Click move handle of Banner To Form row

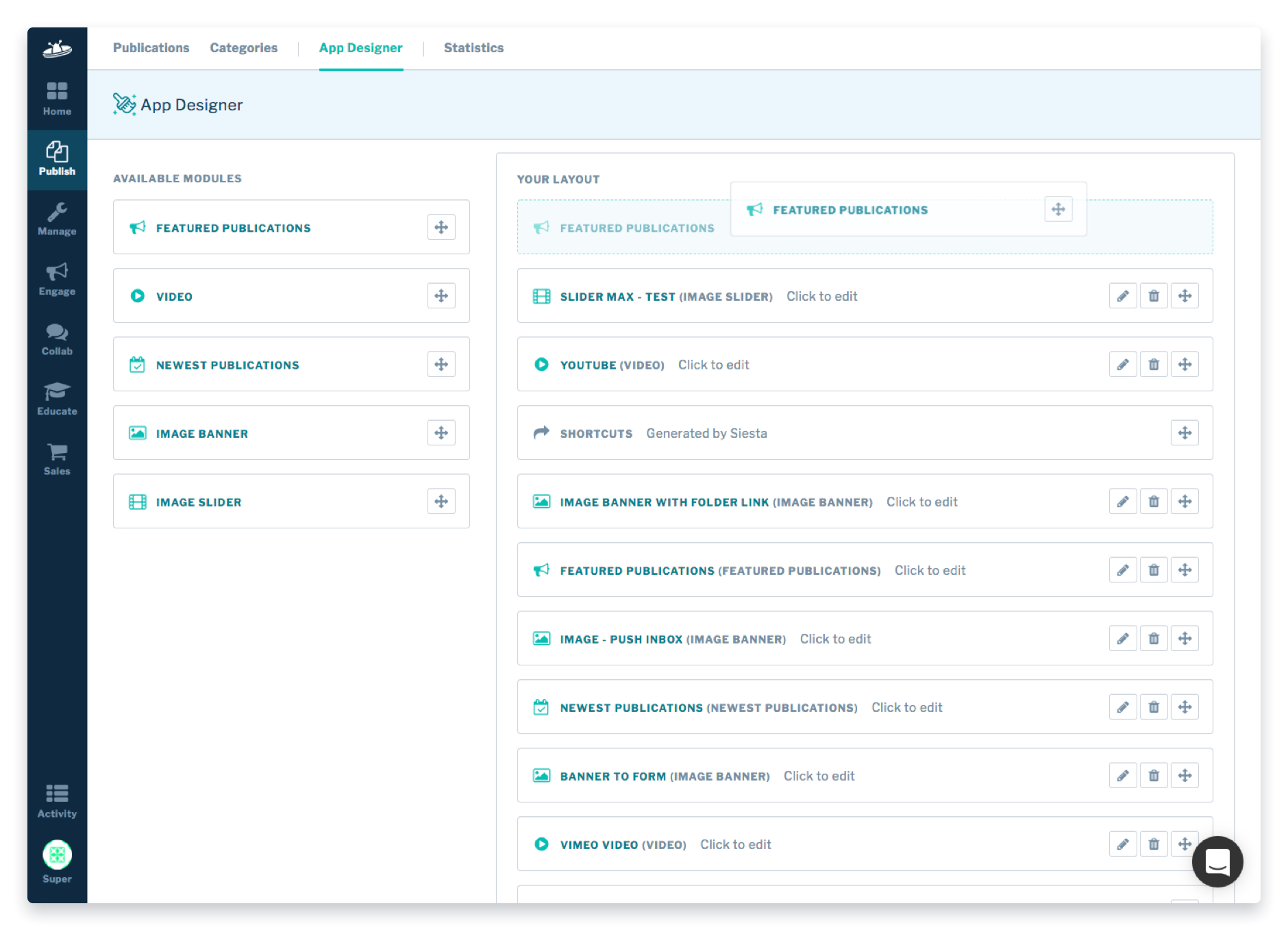coord(1185,775)
